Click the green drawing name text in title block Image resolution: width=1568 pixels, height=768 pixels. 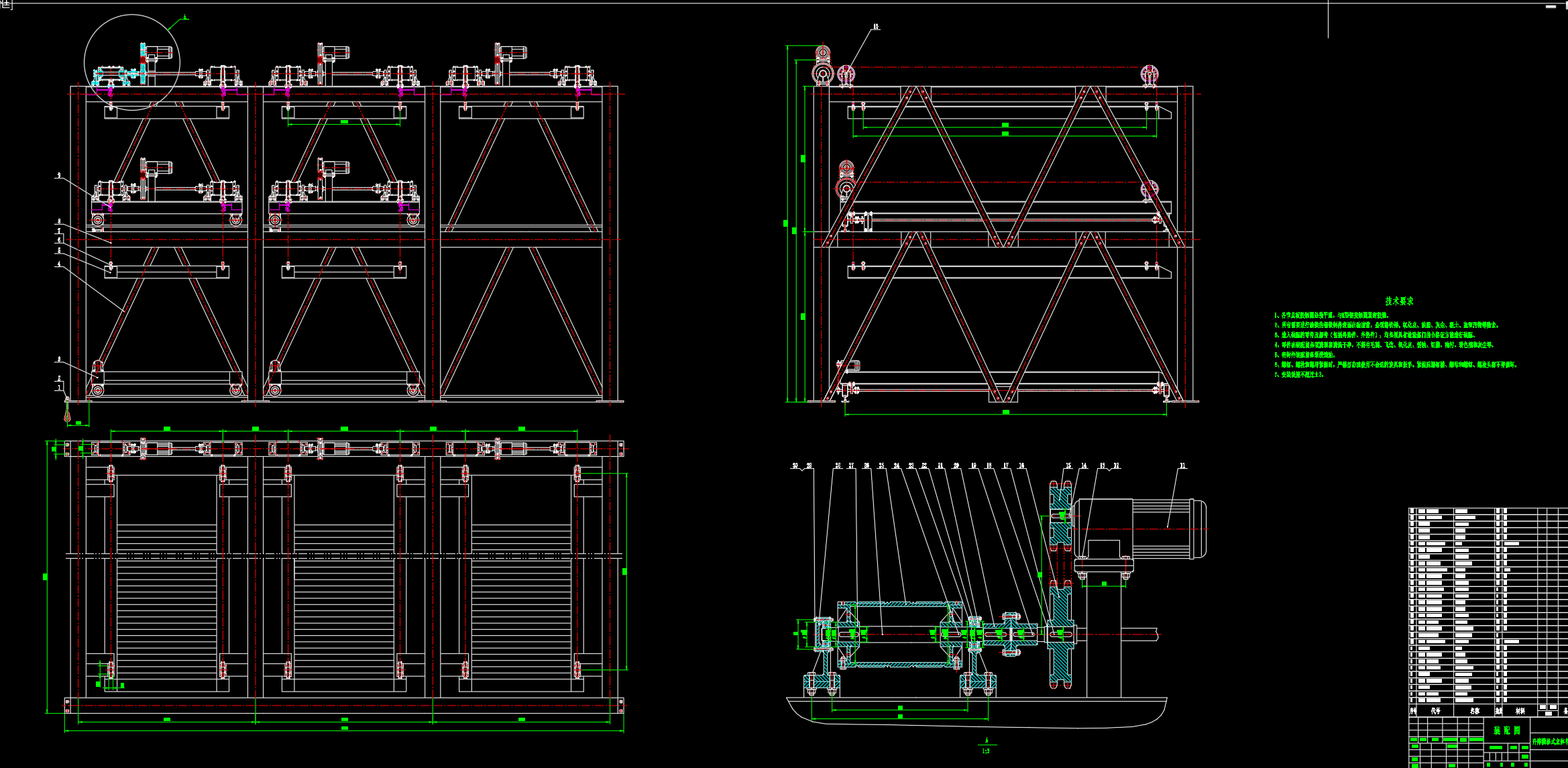tap(1549, 742)
